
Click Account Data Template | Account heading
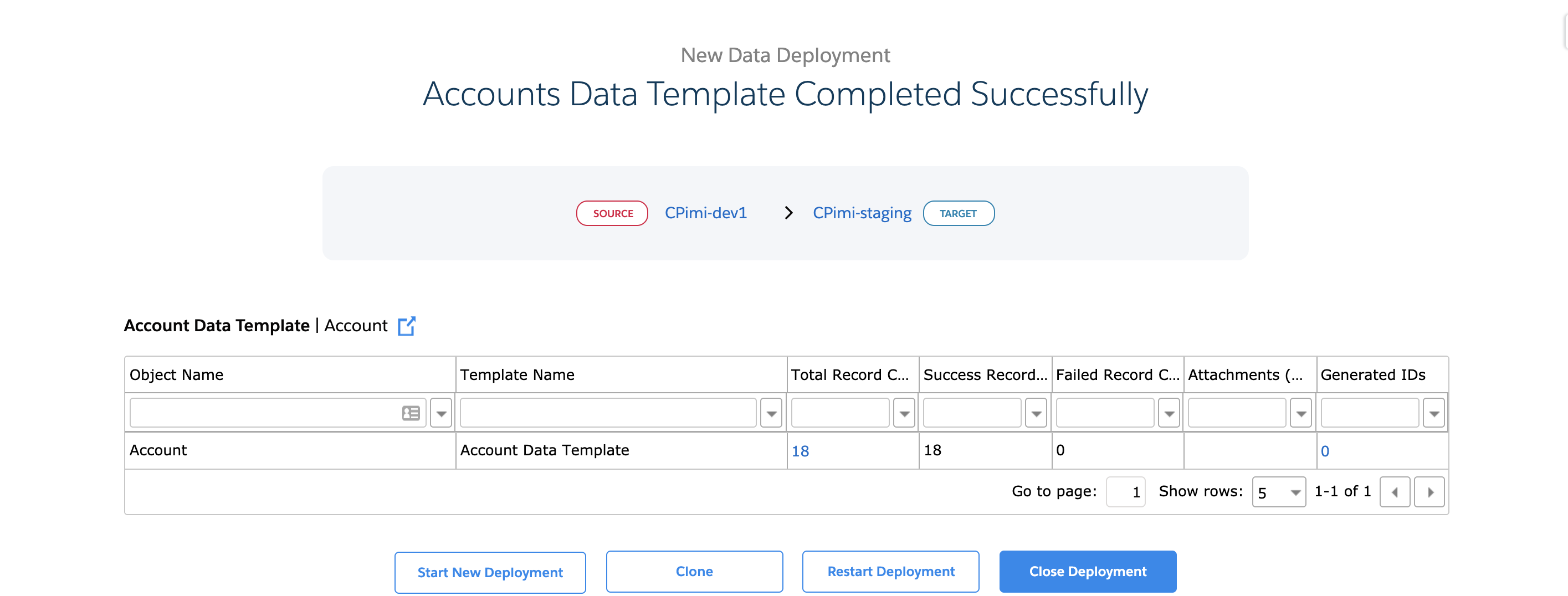[255, 326]
